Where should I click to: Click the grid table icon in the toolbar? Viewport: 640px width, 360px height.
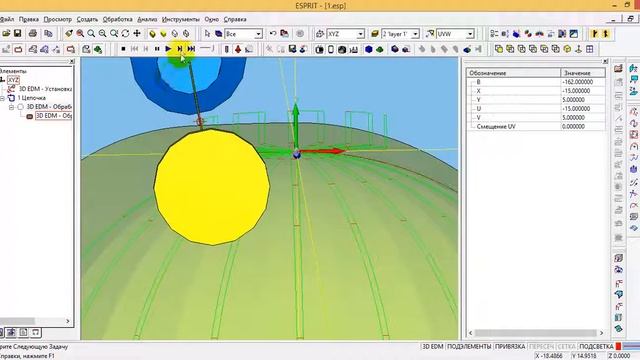pyautogui.click(x=590, y=49)
